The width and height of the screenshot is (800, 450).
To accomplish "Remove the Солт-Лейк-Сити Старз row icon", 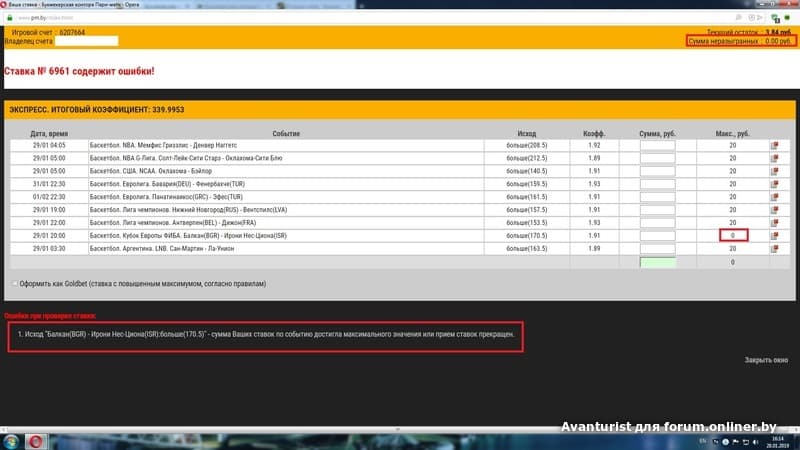I will click(x=774, y=158).
